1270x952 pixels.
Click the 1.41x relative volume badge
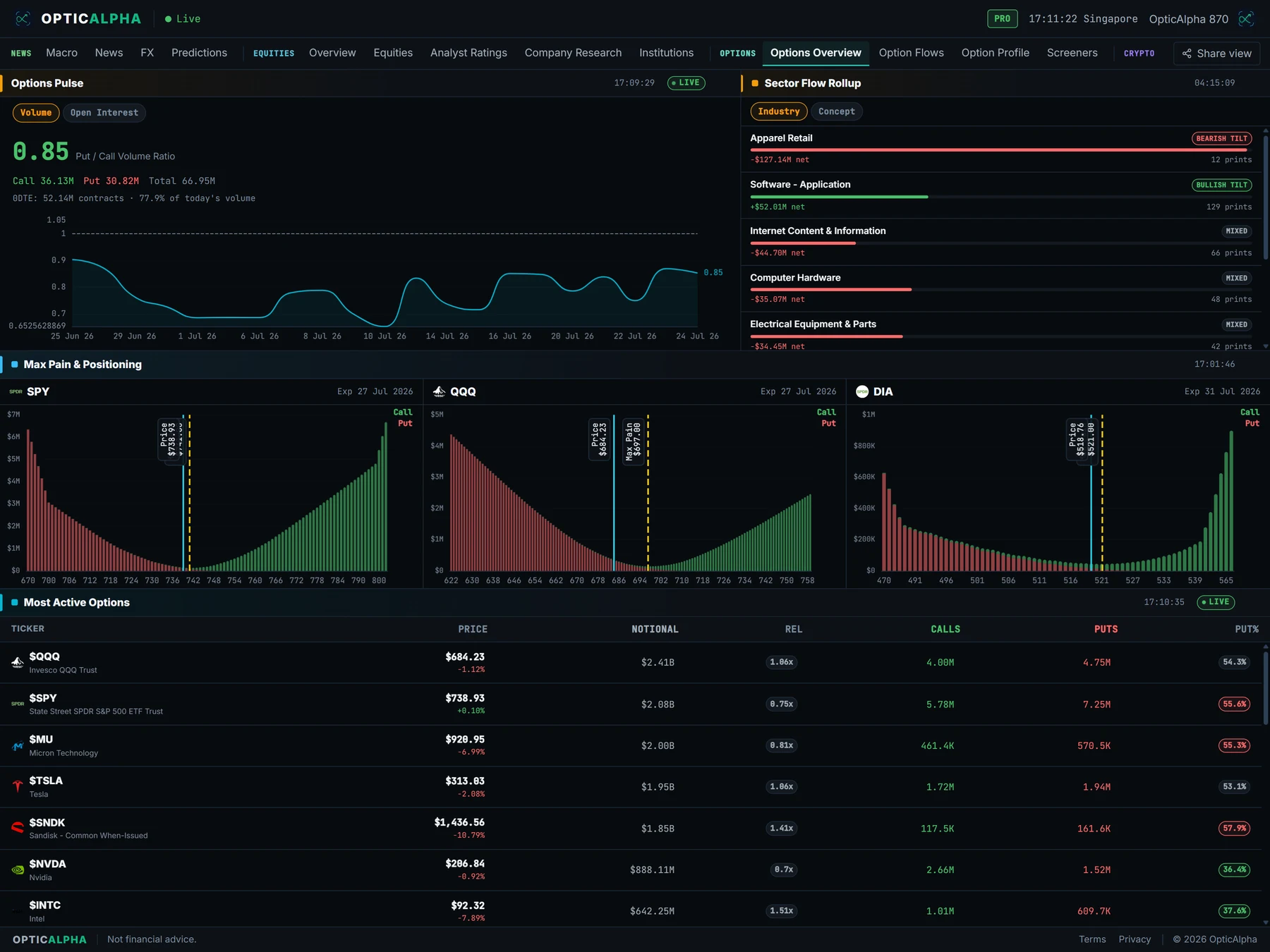click(781, 828)
